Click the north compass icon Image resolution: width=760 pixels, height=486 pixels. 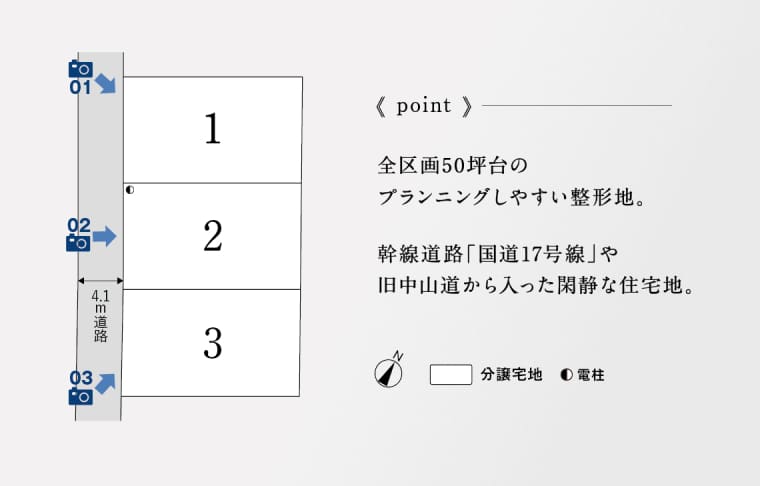click(389, 371)
